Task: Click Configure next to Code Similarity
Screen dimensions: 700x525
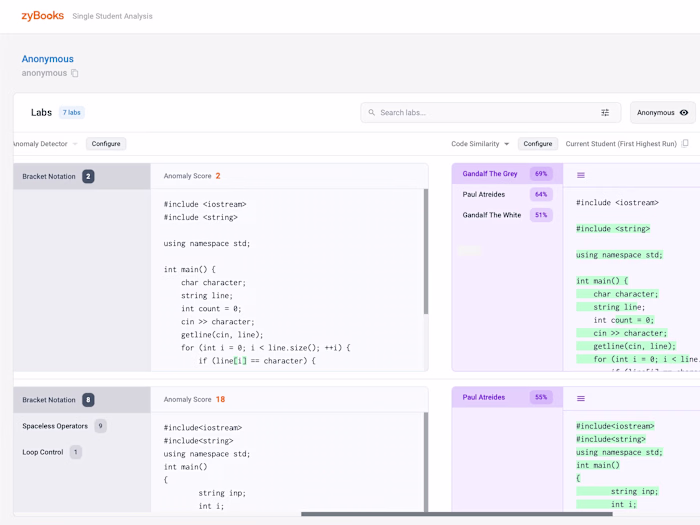Action: tap(538, 144)
